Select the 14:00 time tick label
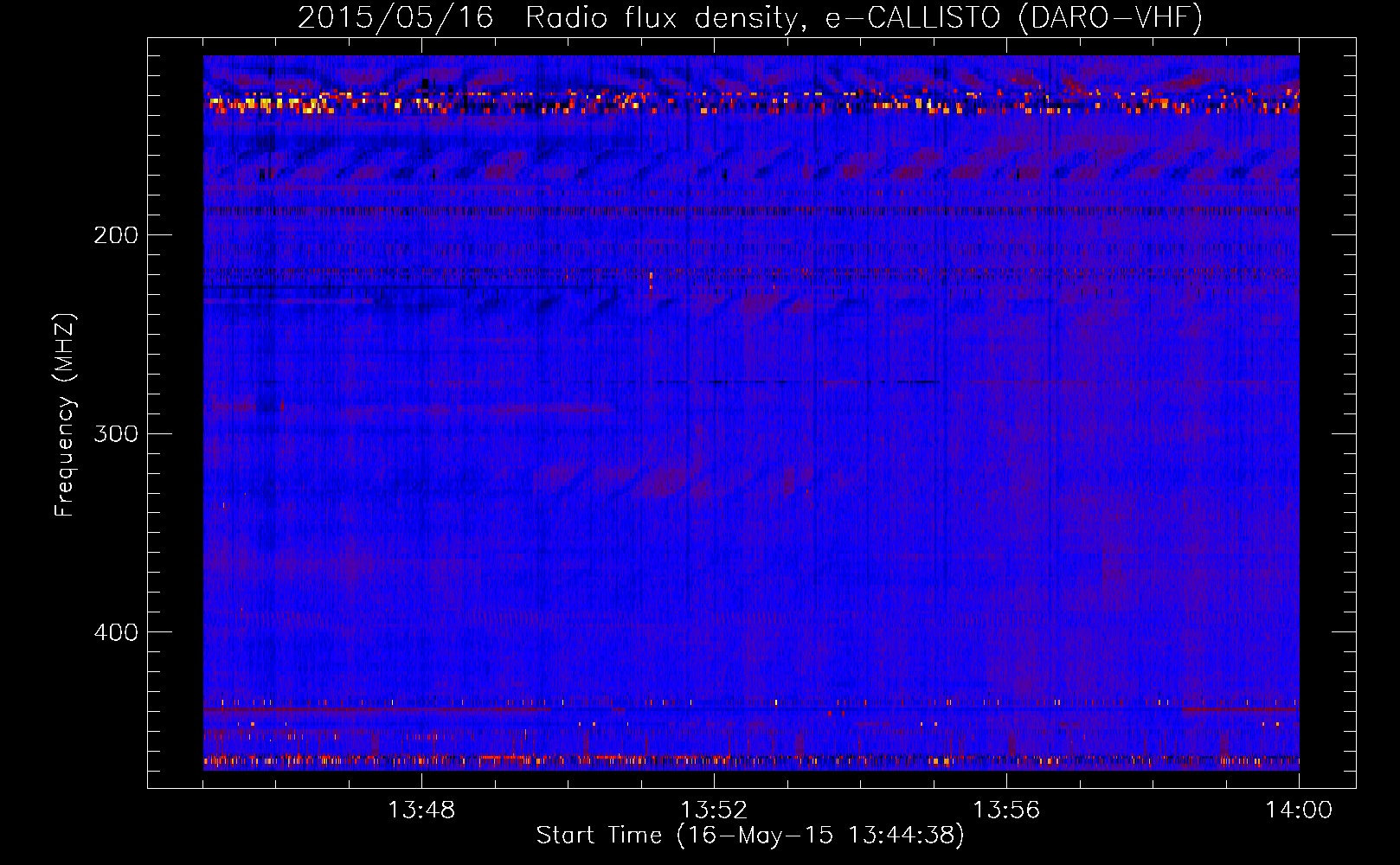This screenshot has height=865, width=1400. [x=1298, y=811]
